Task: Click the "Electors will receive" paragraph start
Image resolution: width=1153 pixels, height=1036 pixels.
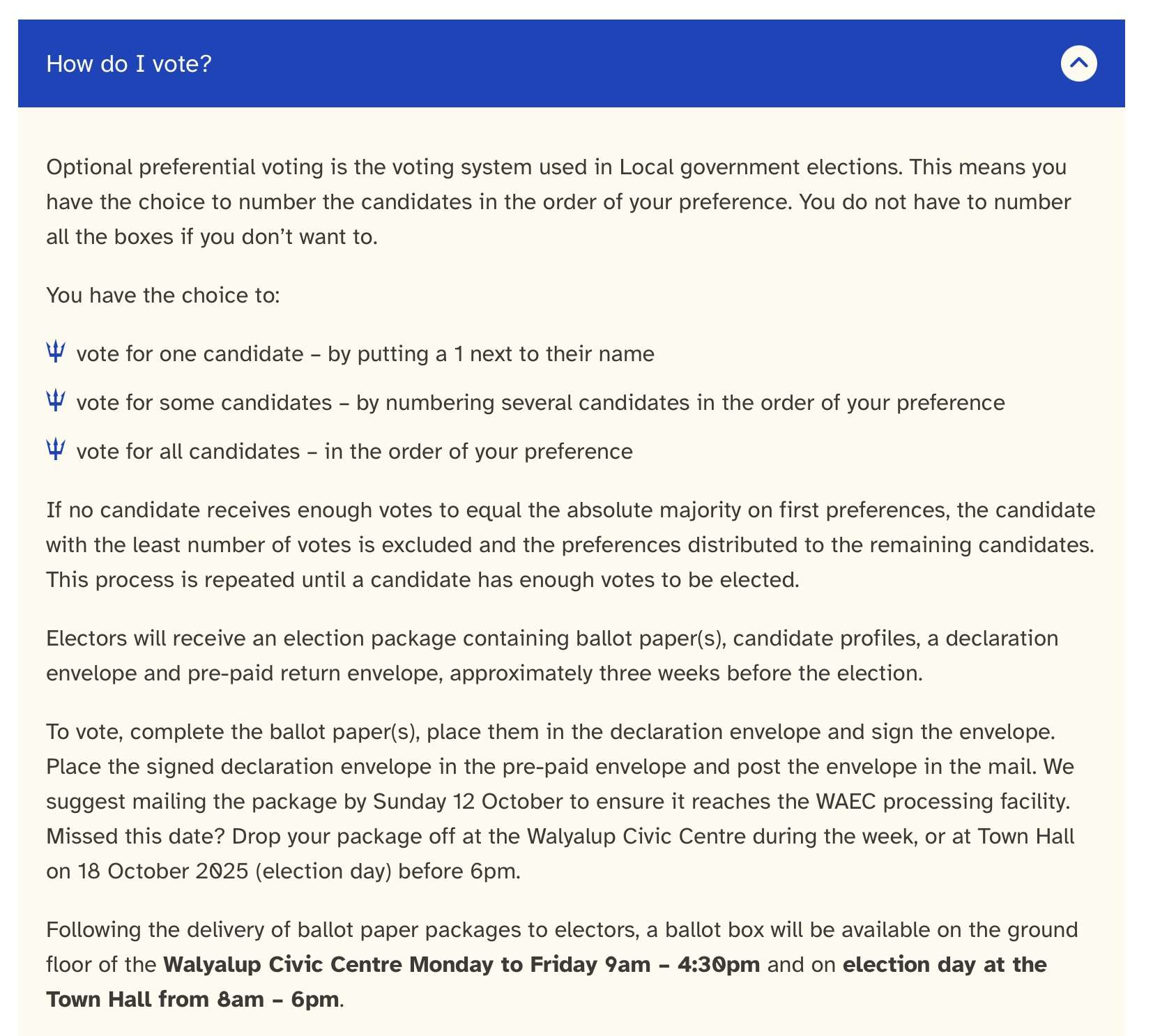Action: click(148, 639)
